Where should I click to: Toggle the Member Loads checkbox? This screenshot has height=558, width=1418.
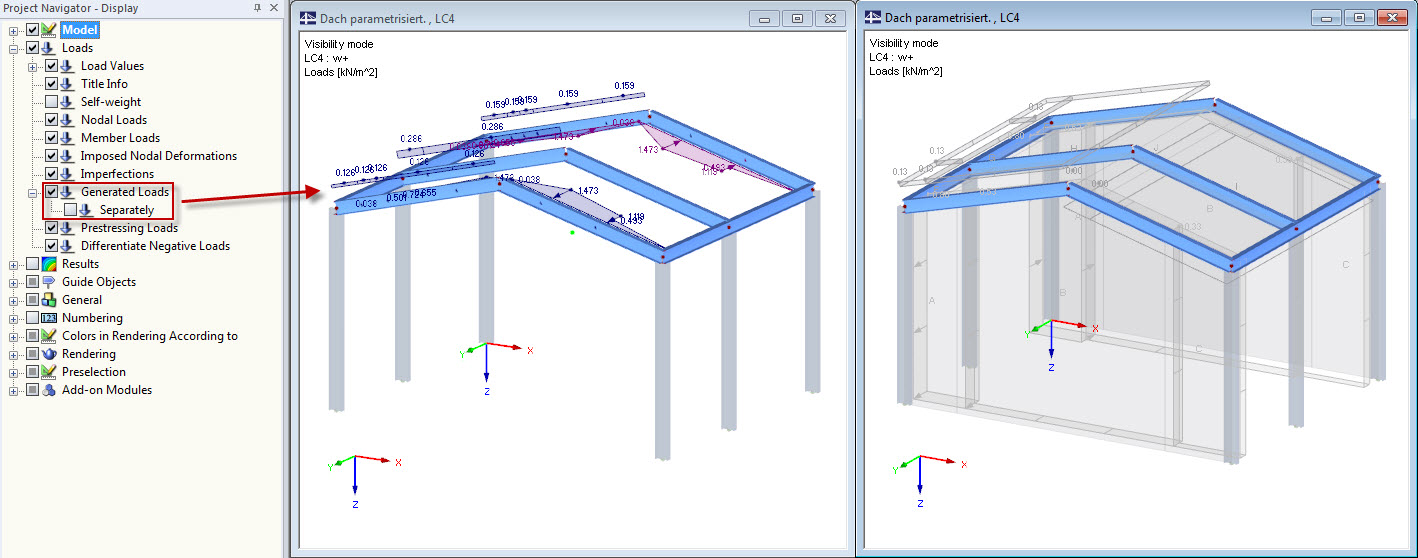(51, 138)
